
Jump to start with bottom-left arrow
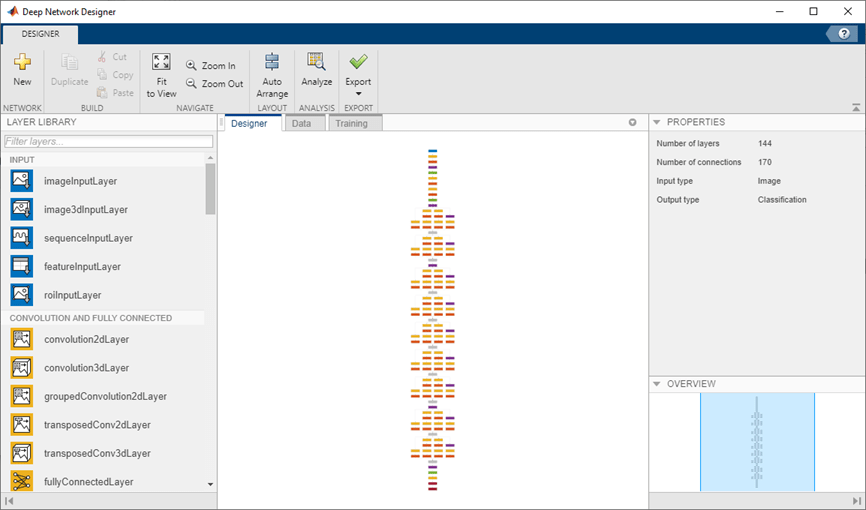point(9,501)
